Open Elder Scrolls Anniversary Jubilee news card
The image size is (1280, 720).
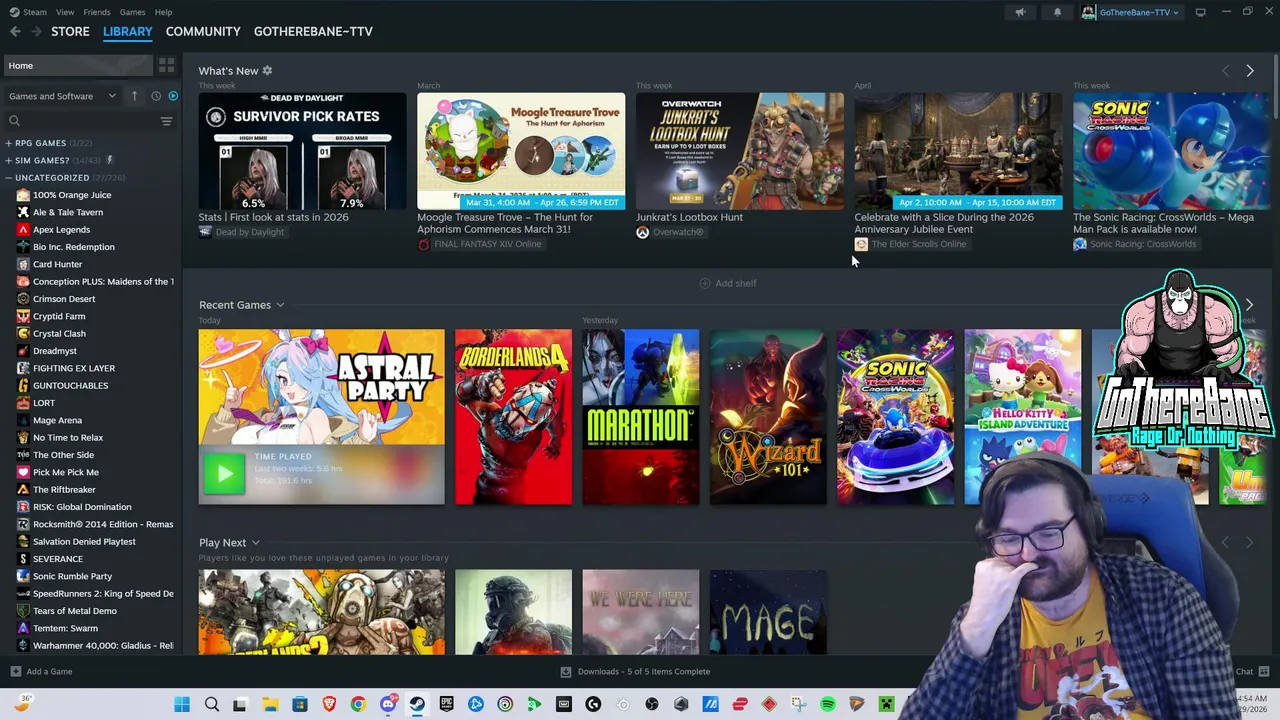(958, 151)
